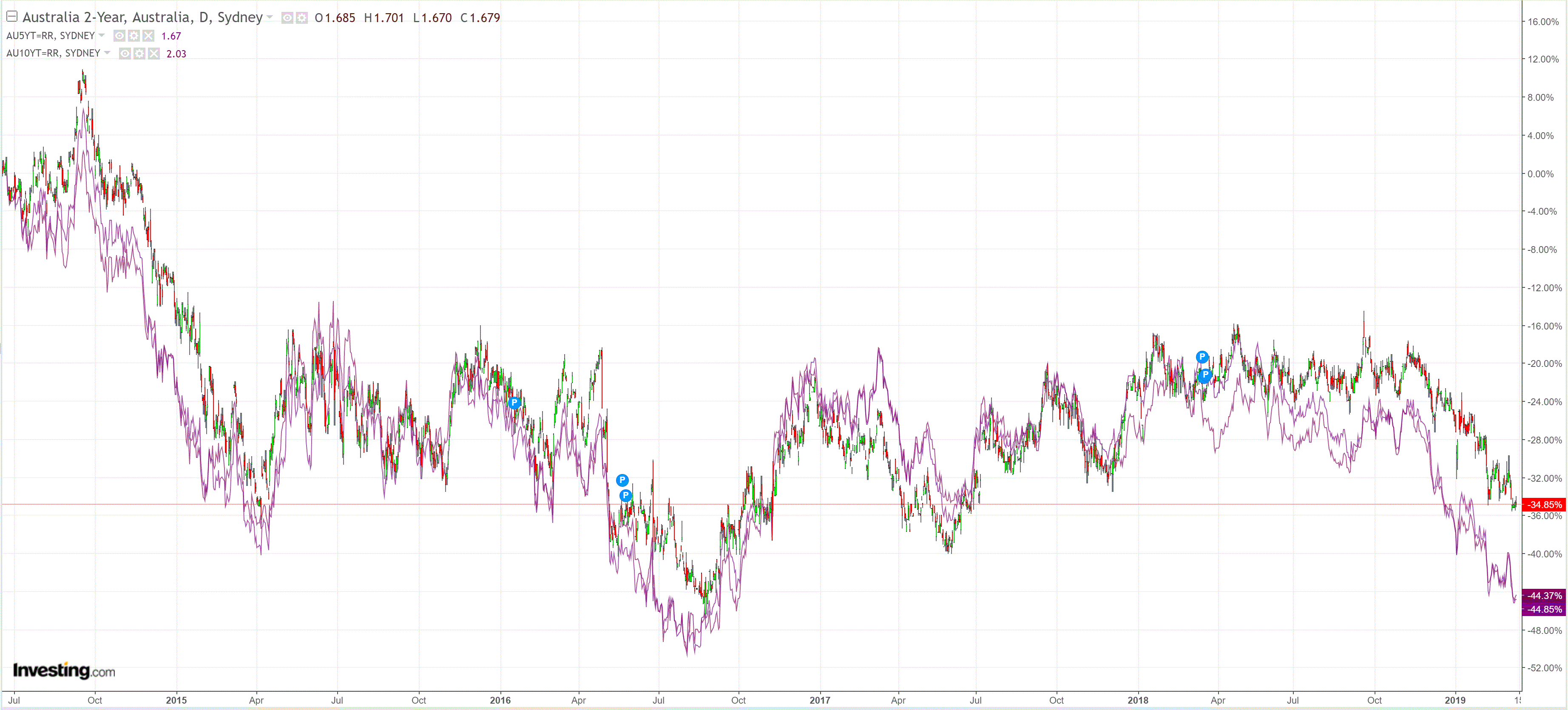Remove the AU10YT=RR series with X icon
The width and height of the screenshot is (1568, 710).
[154, 54]
